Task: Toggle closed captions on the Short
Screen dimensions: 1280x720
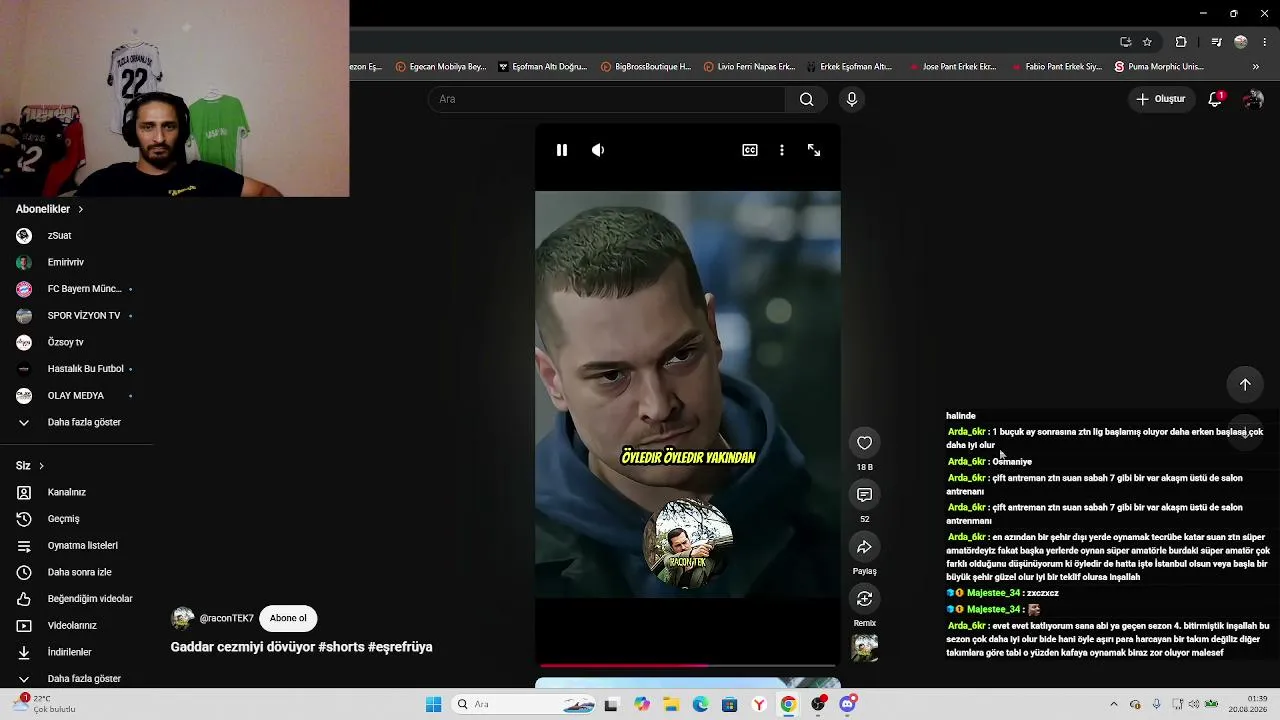Action: click(750, 150)
